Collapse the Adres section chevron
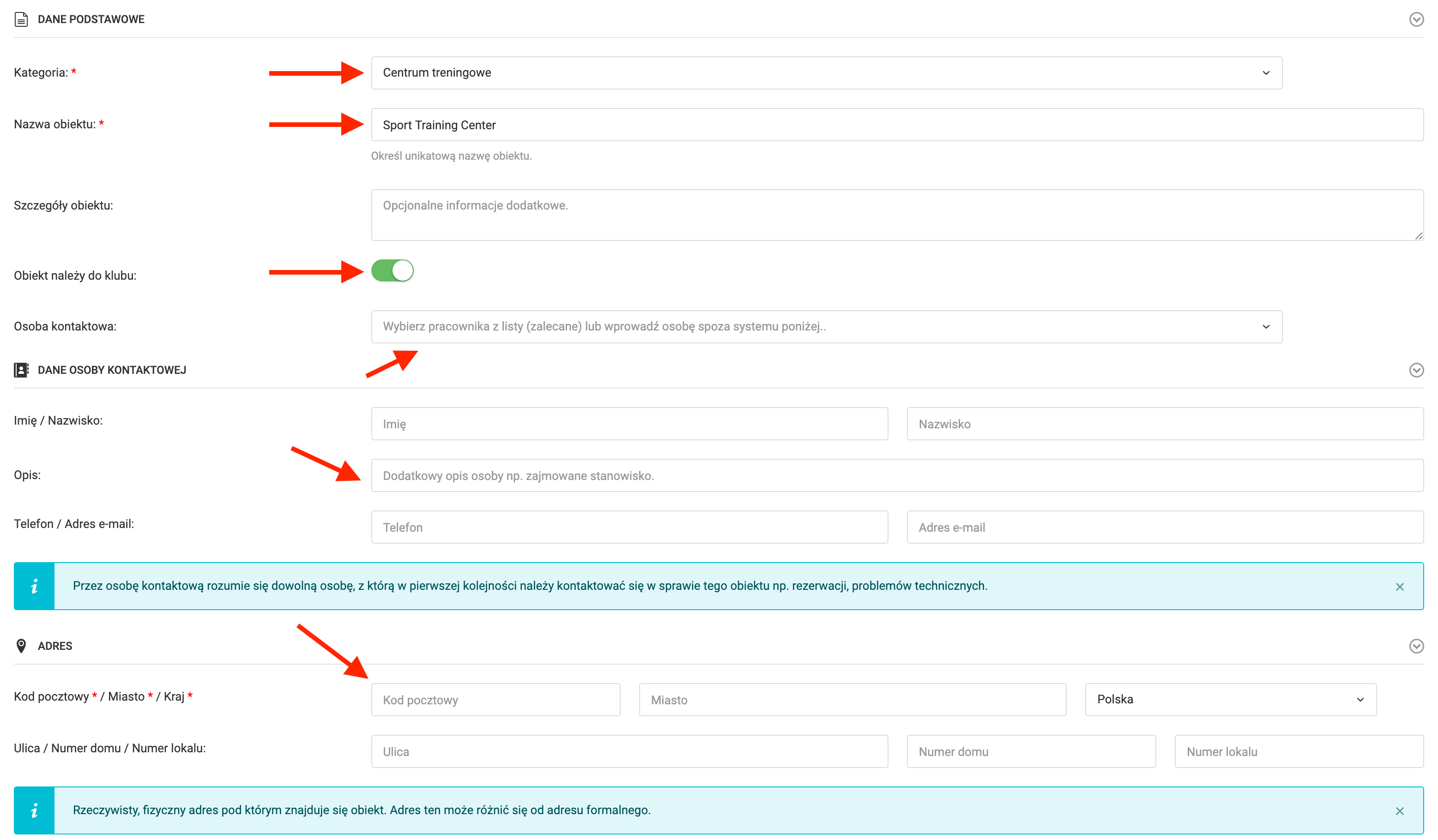The image size is (1438, 840). pyautogui.click(x=1416, y=646)
